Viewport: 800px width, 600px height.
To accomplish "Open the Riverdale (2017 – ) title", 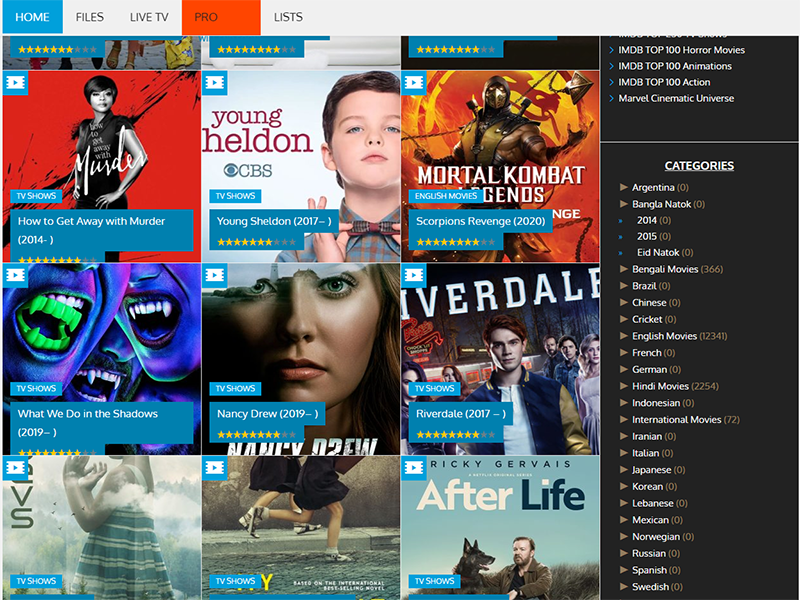I will (x=461, y=413).
